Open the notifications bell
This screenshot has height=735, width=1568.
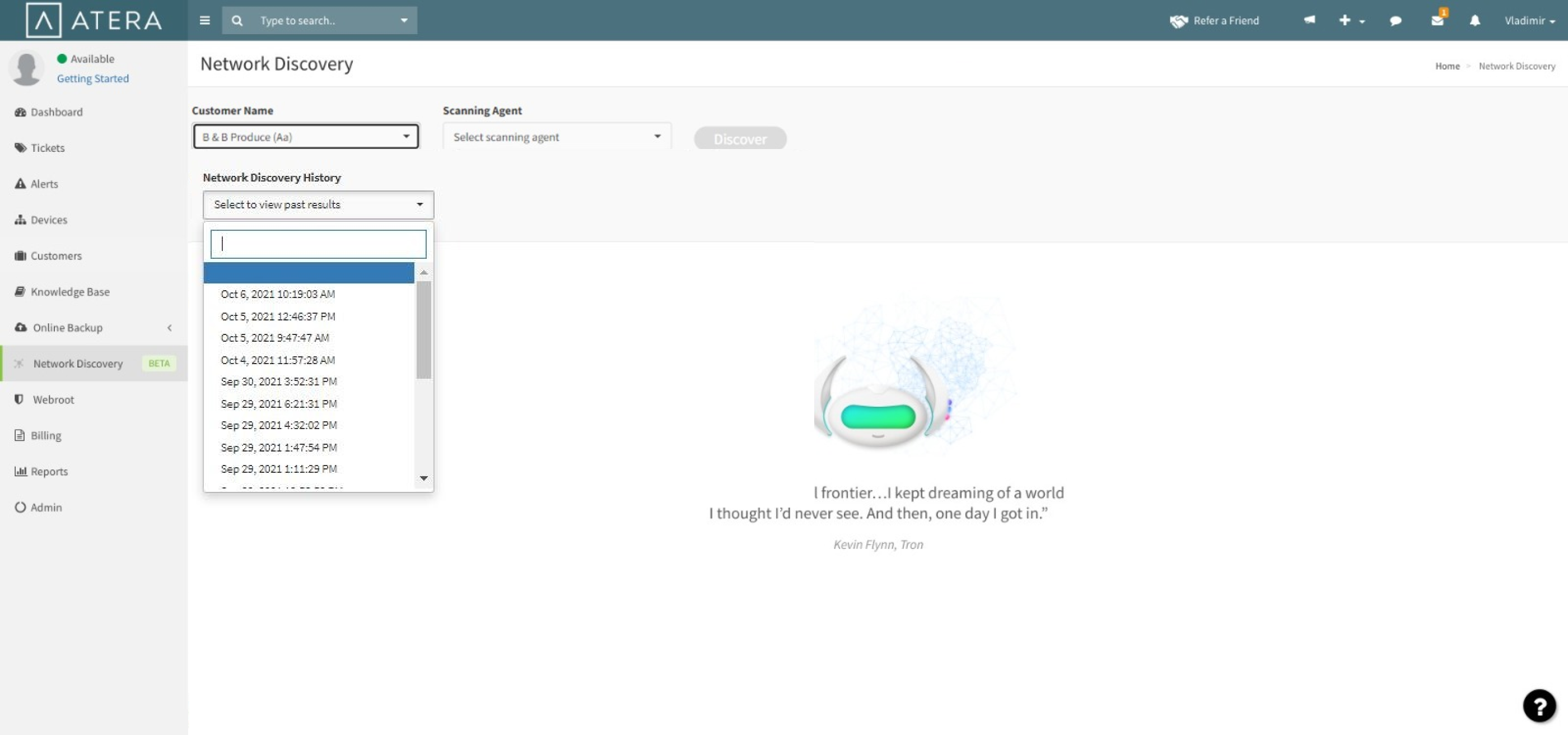pyautogui.click(x=1474, y=20)
